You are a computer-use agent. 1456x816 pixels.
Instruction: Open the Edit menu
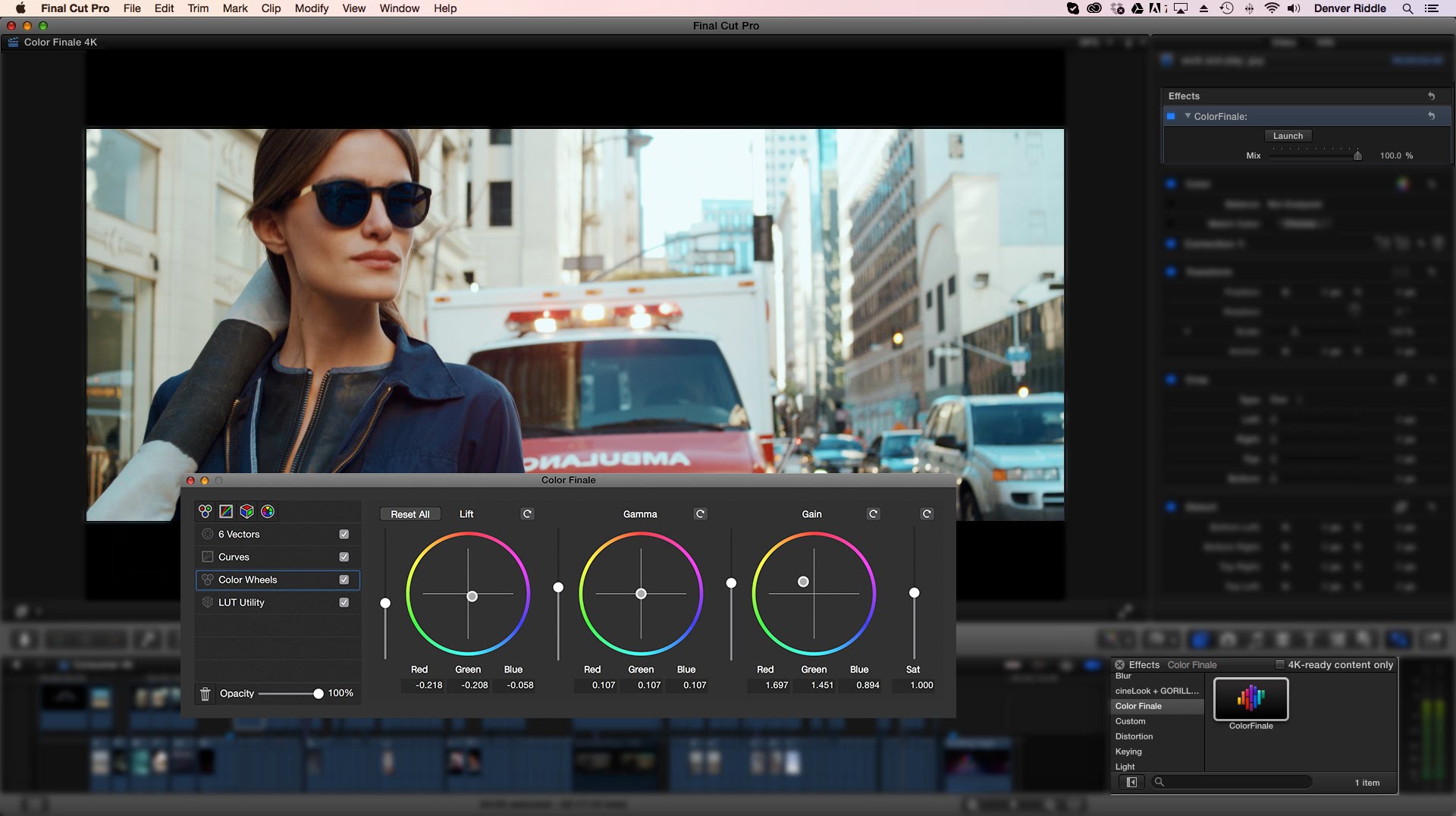click(x=164, y=8)
